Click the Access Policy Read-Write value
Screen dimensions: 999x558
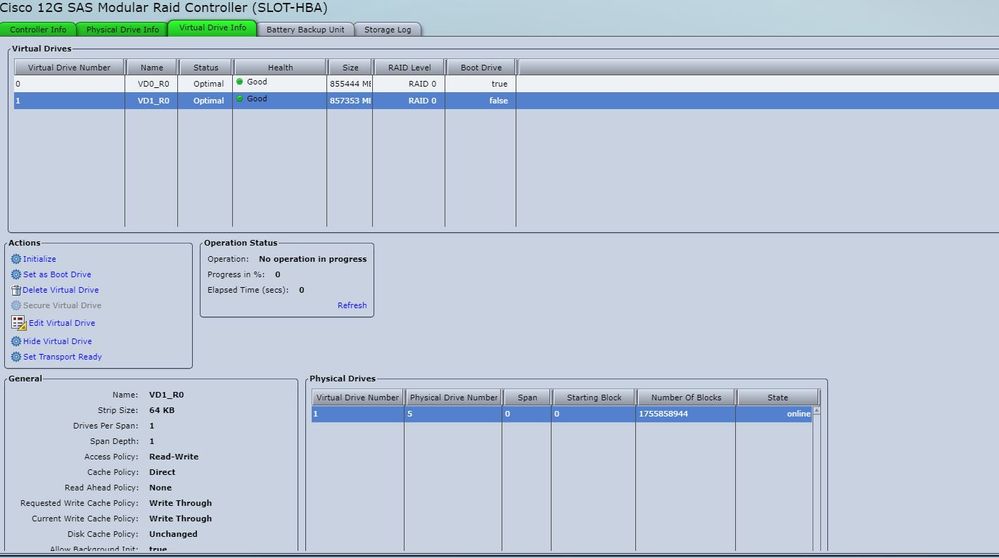point(174,457)
